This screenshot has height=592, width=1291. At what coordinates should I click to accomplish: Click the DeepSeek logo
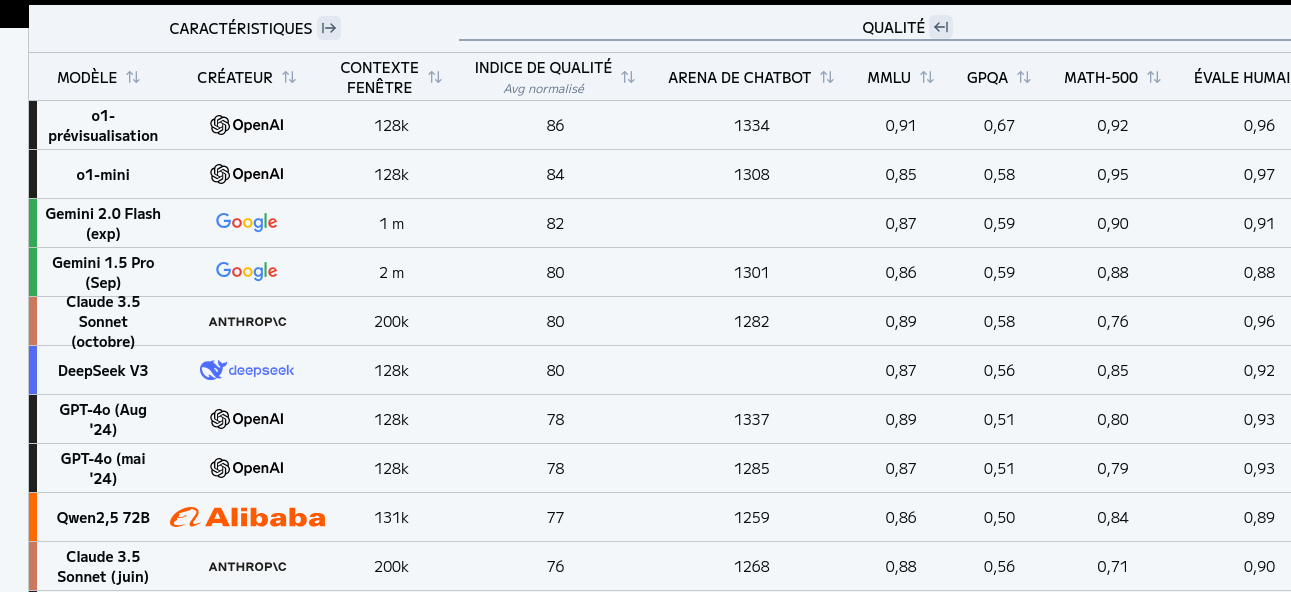[x=247, y=370]
